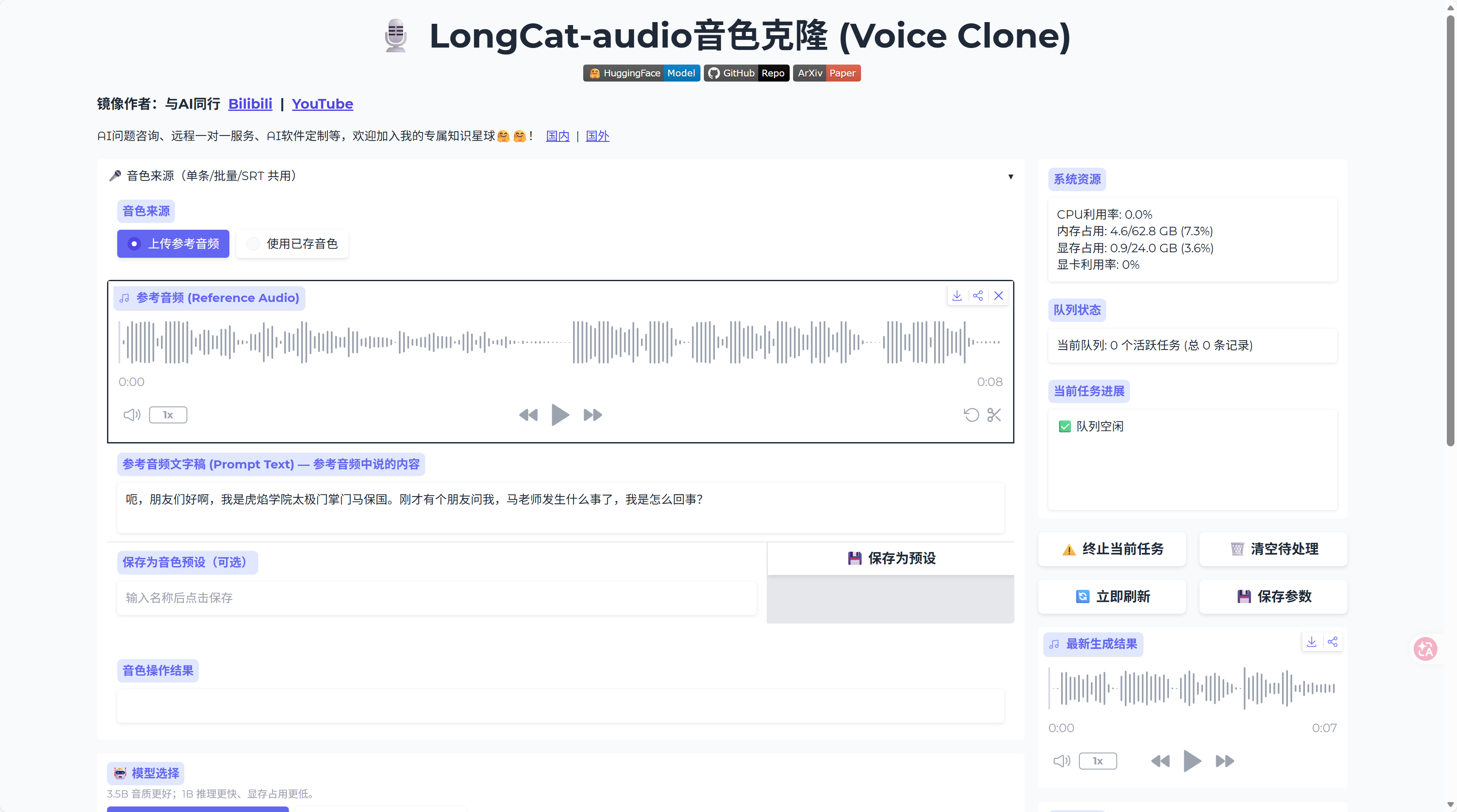Share the latest generated result

click(1333, 642)
